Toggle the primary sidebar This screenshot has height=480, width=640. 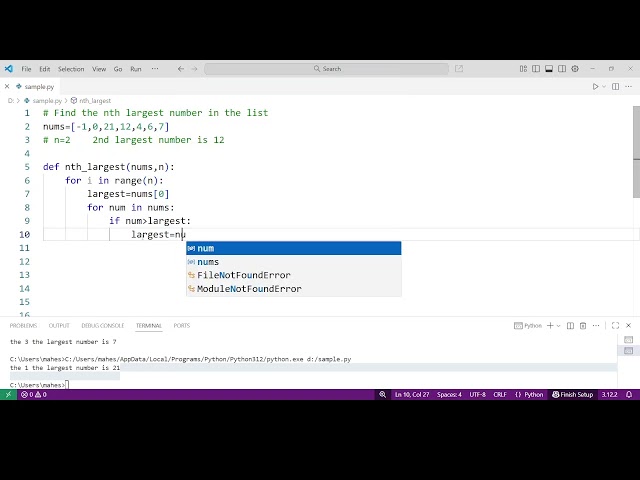536,69
